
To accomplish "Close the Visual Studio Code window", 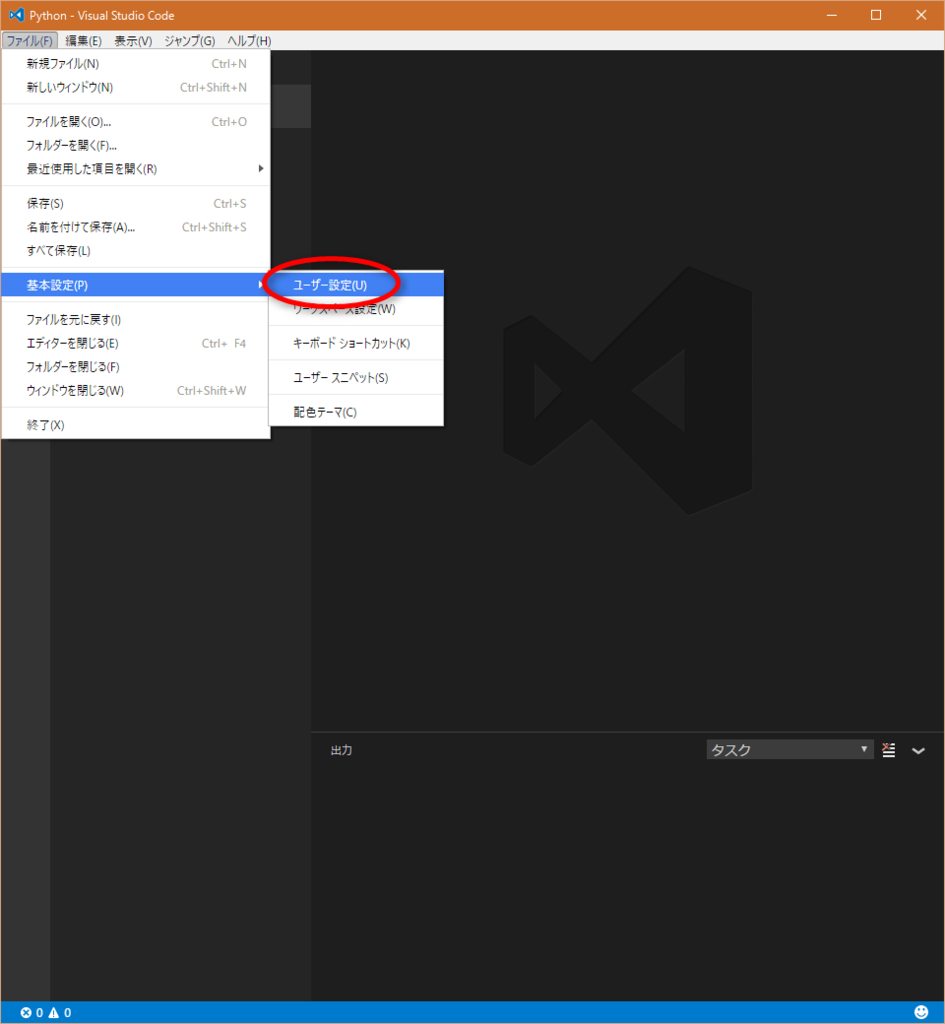I will point(921,14).
